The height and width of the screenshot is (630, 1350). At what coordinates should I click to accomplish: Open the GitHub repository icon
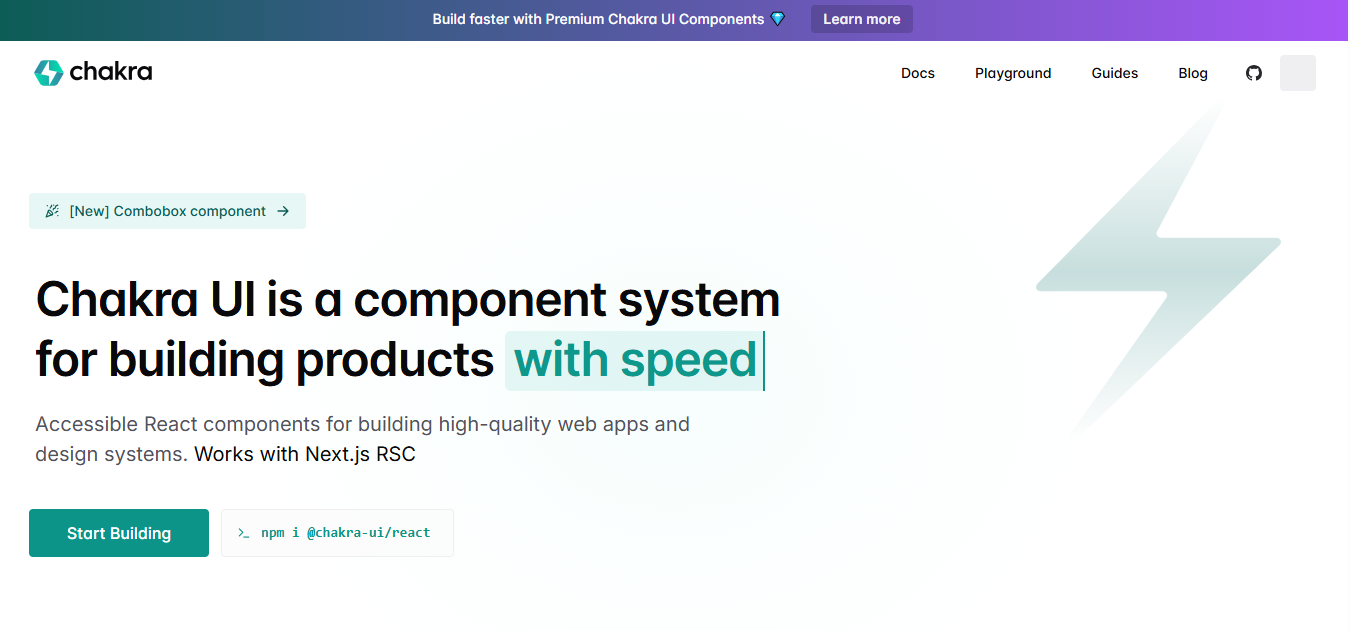(1254, 73)
